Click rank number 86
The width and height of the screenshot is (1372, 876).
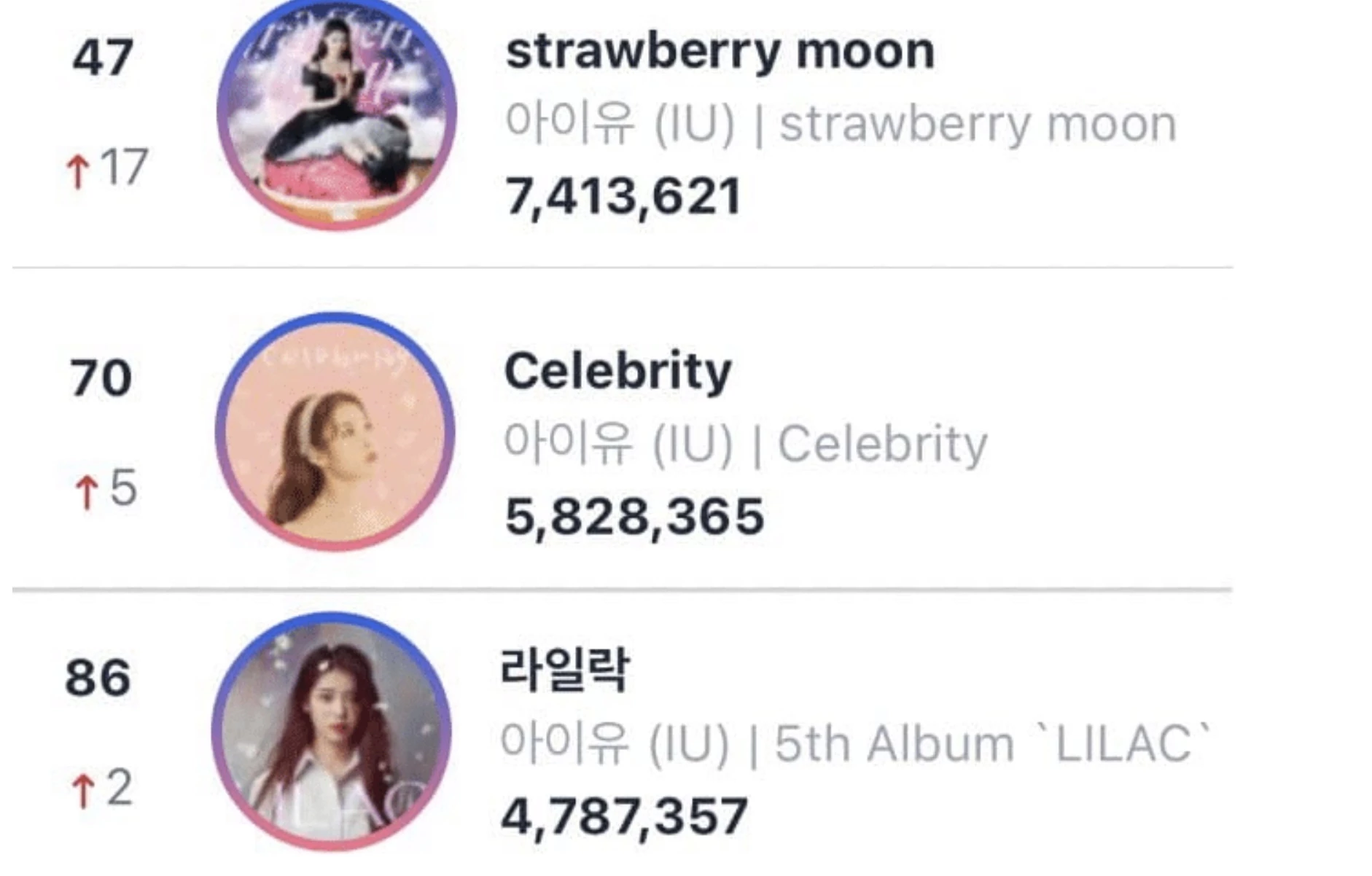[98, 678]
